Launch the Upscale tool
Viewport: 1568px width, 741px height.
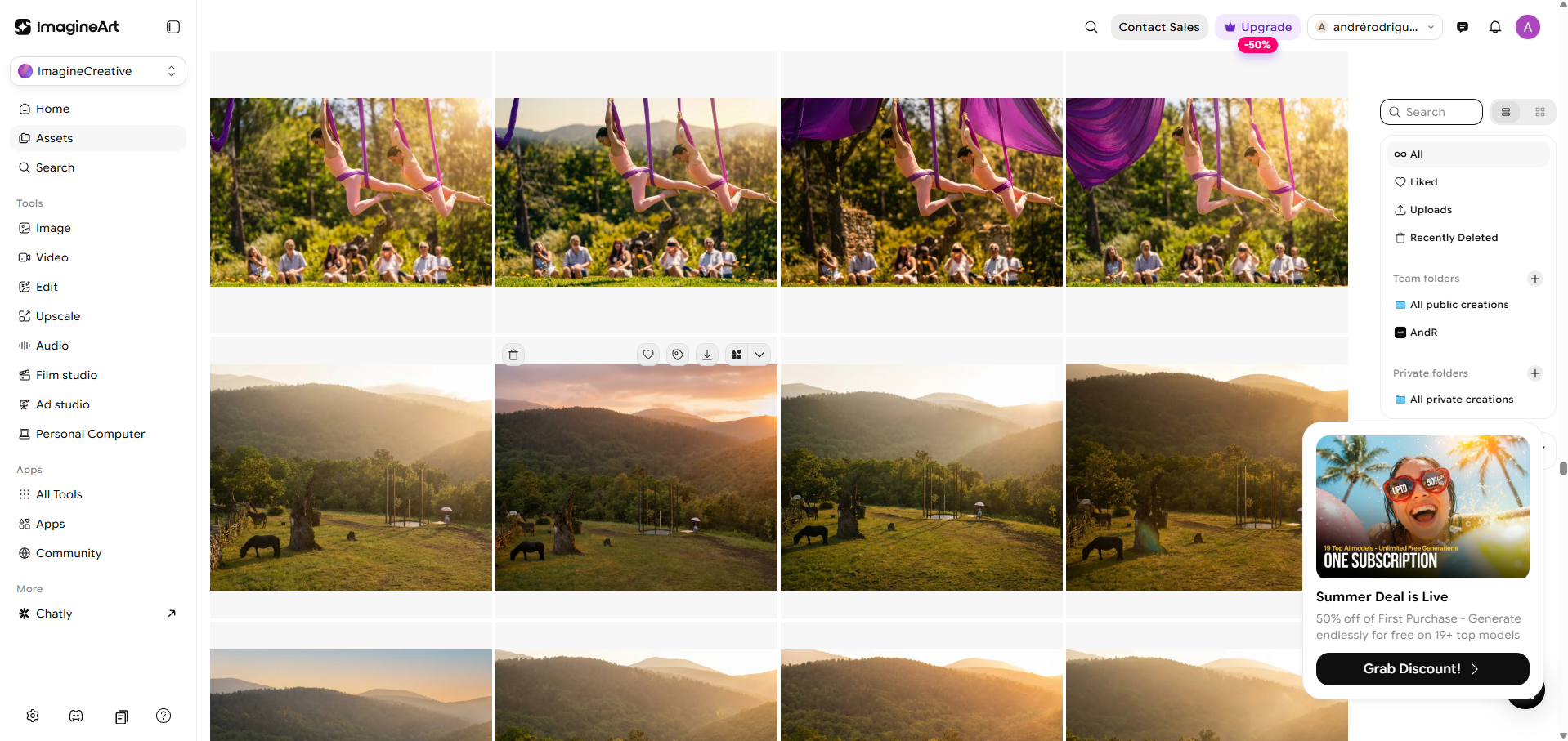98,316
